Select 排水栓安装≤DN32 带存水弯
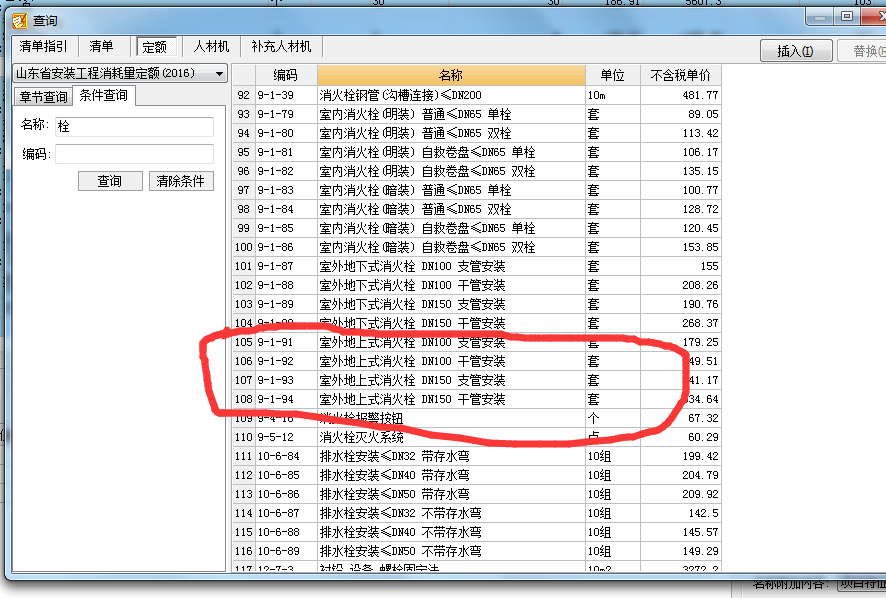This screenshot has height=598, width=886. [x=477, y=457]
